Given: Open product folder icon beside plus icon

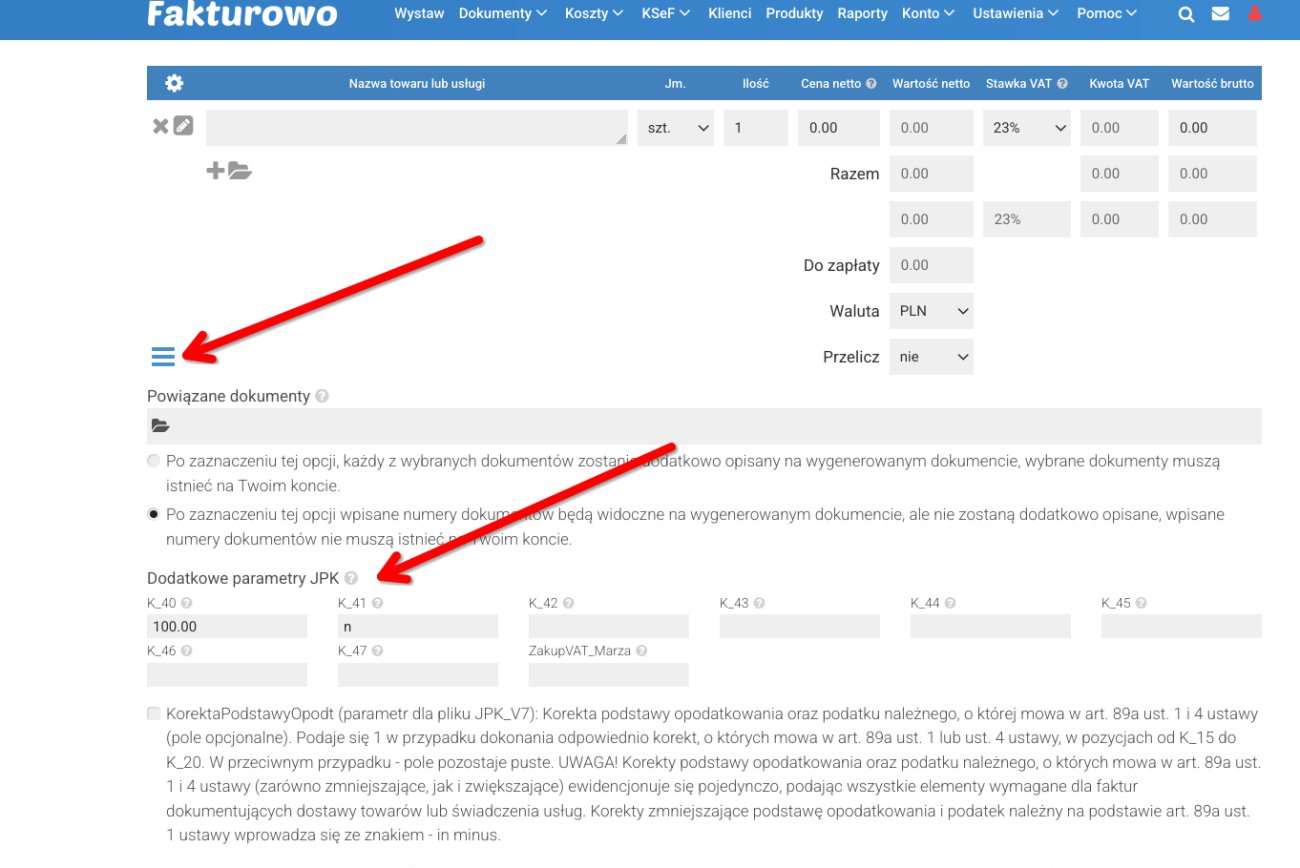Looking at the screenshot, I should pos(240,171).
